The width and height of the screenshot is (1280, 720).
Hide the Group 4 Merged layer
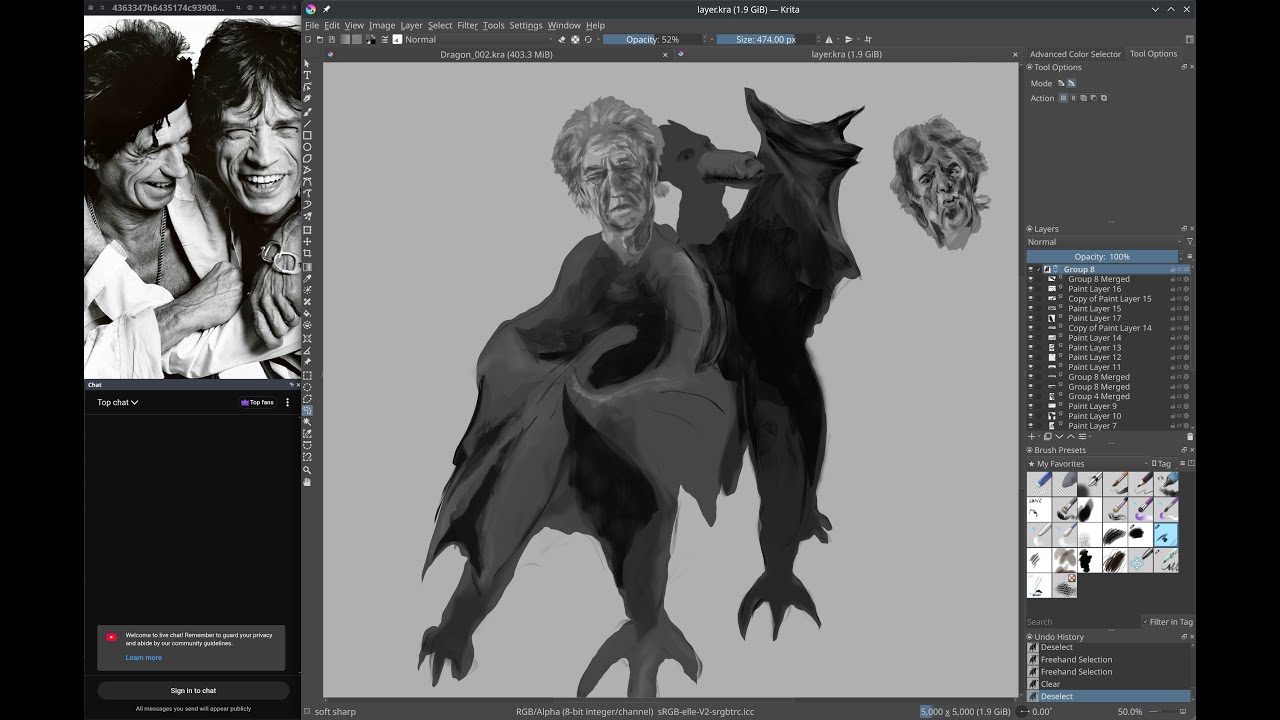[x=1031, y=396]
